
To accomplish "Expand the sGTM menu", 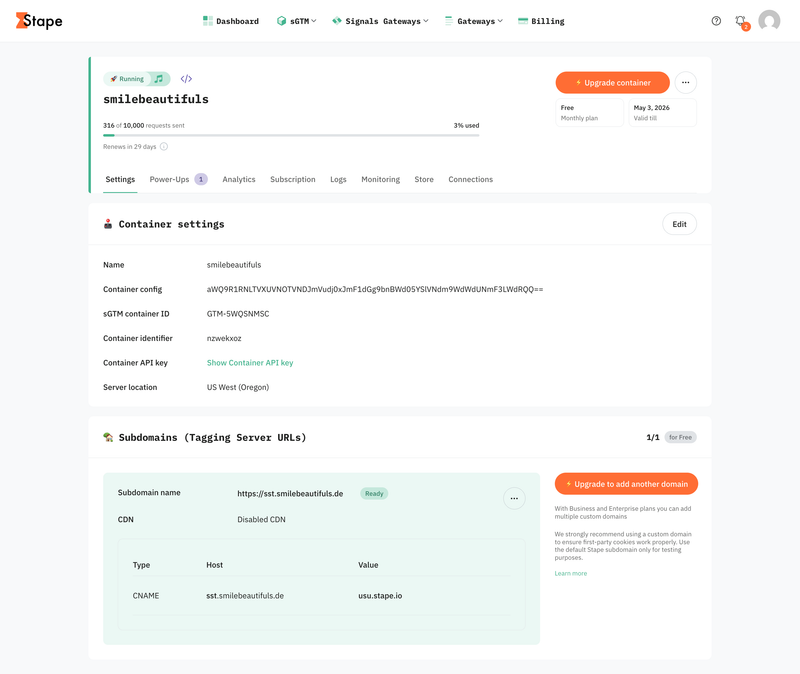I will click(x=296, y=21).
